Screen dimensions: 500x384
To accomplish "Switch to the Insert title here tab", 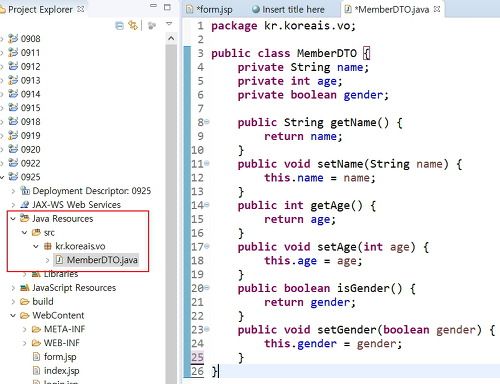I will coord(288,9).
